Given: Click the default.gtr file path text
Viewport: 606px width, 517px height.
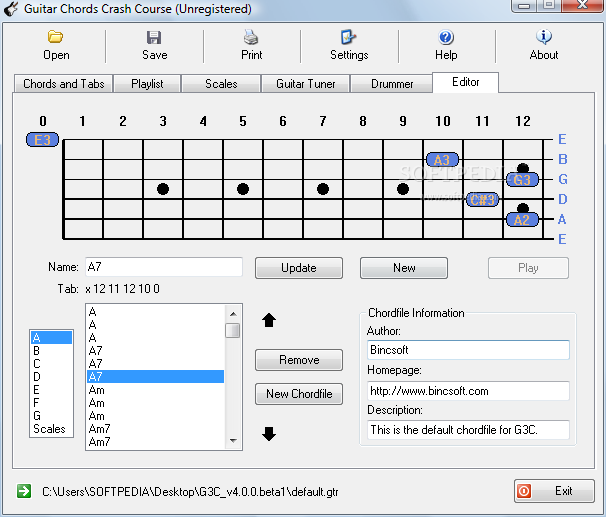Looking at the screenshot, I should pos(190,491).
